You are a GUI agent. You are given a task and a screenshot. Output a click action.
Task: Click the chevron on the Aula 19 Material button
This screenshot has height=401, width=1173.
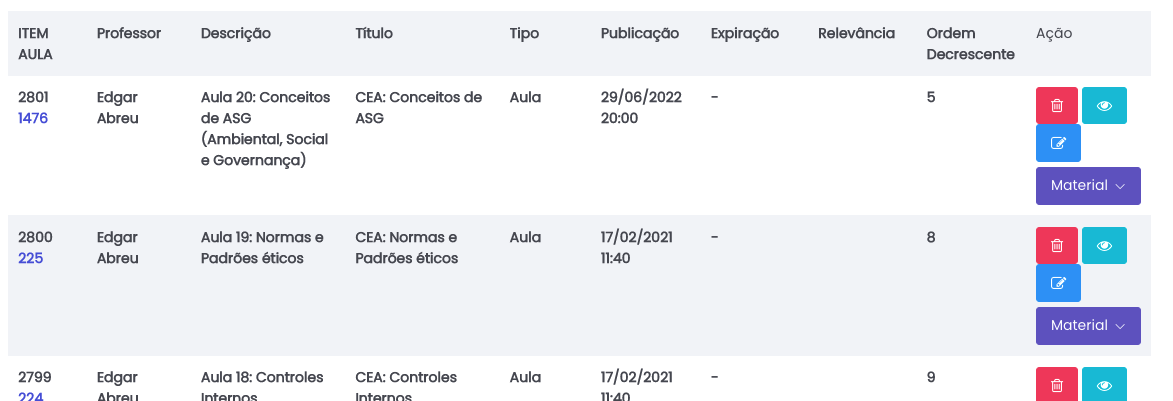(1120, 326)
